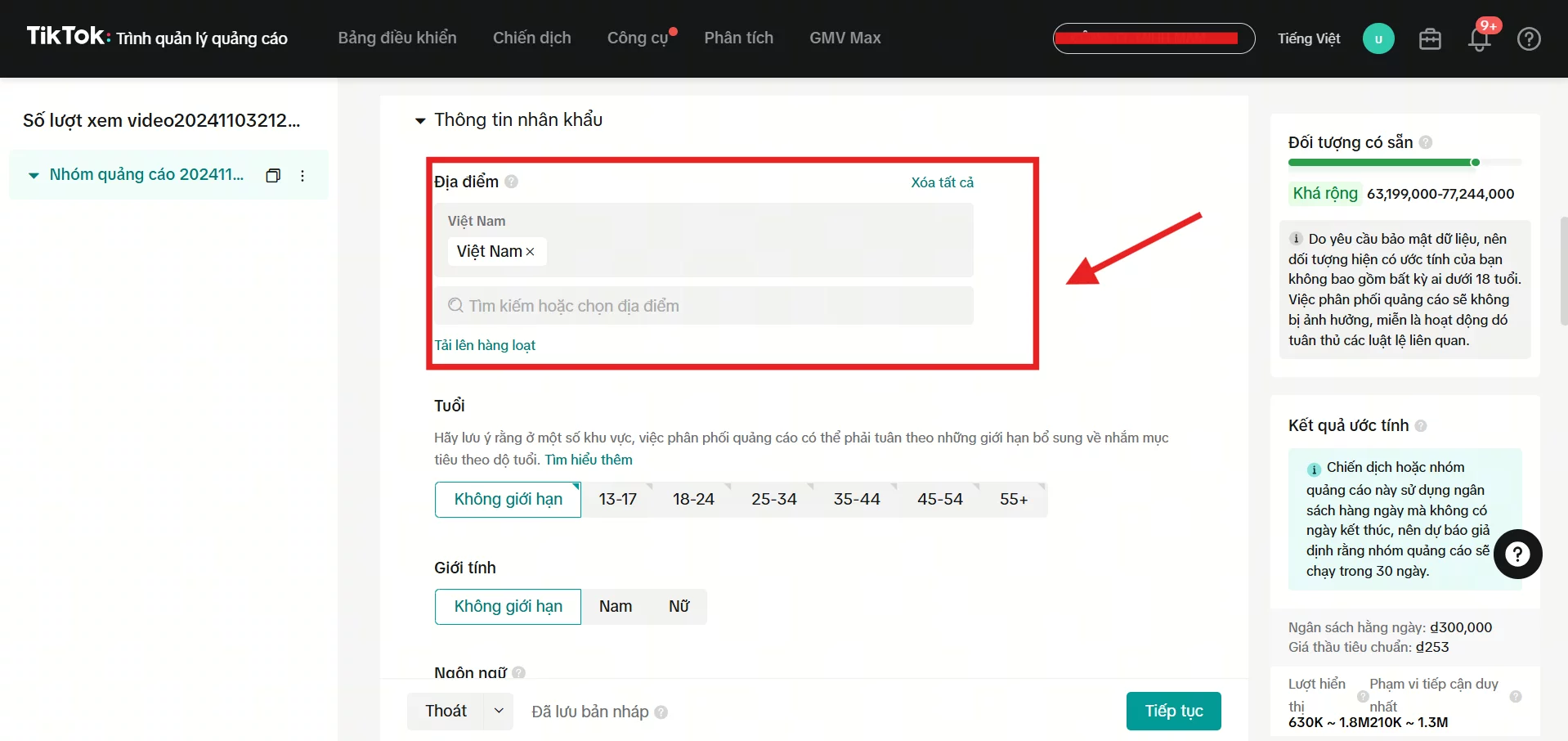
Task: Show the Ngôn ngữ info icon
Action: (518, 673)
